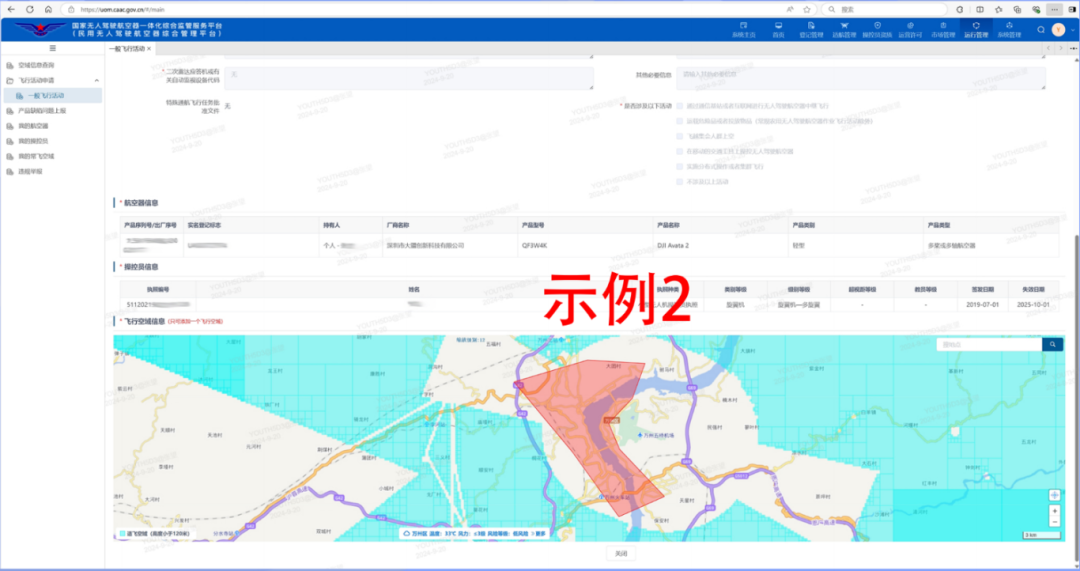Close the 一般飞行活动 tab
The height and width of the screenshot is (571, 1080).
[149, 48]
